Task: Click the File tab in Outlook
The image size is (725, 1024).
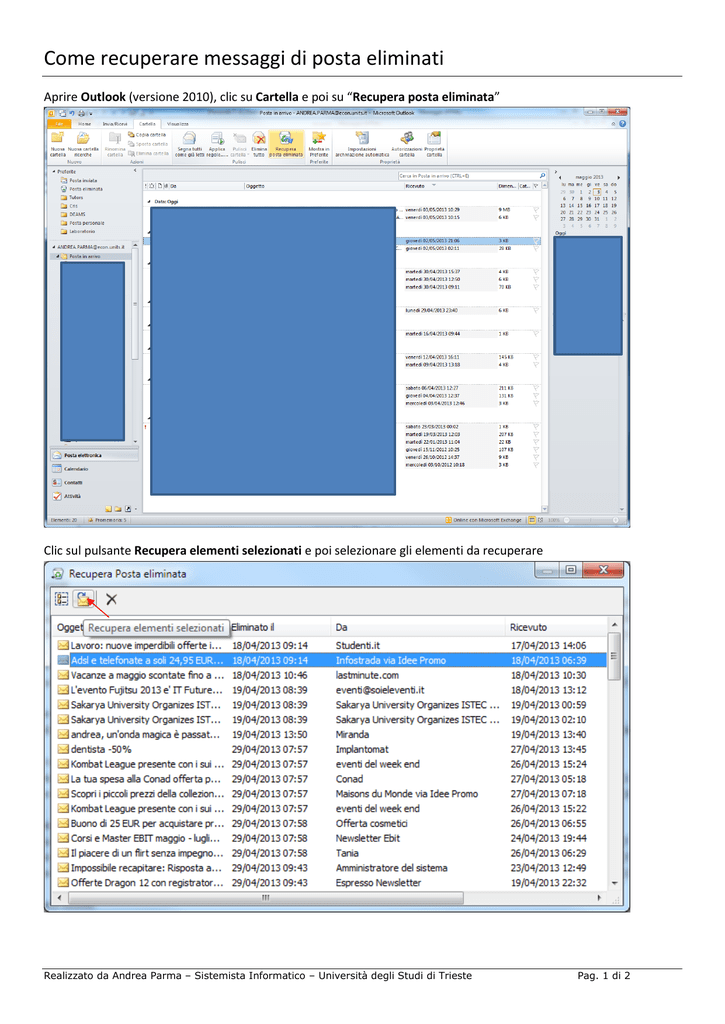Action: tap(59, 123)
